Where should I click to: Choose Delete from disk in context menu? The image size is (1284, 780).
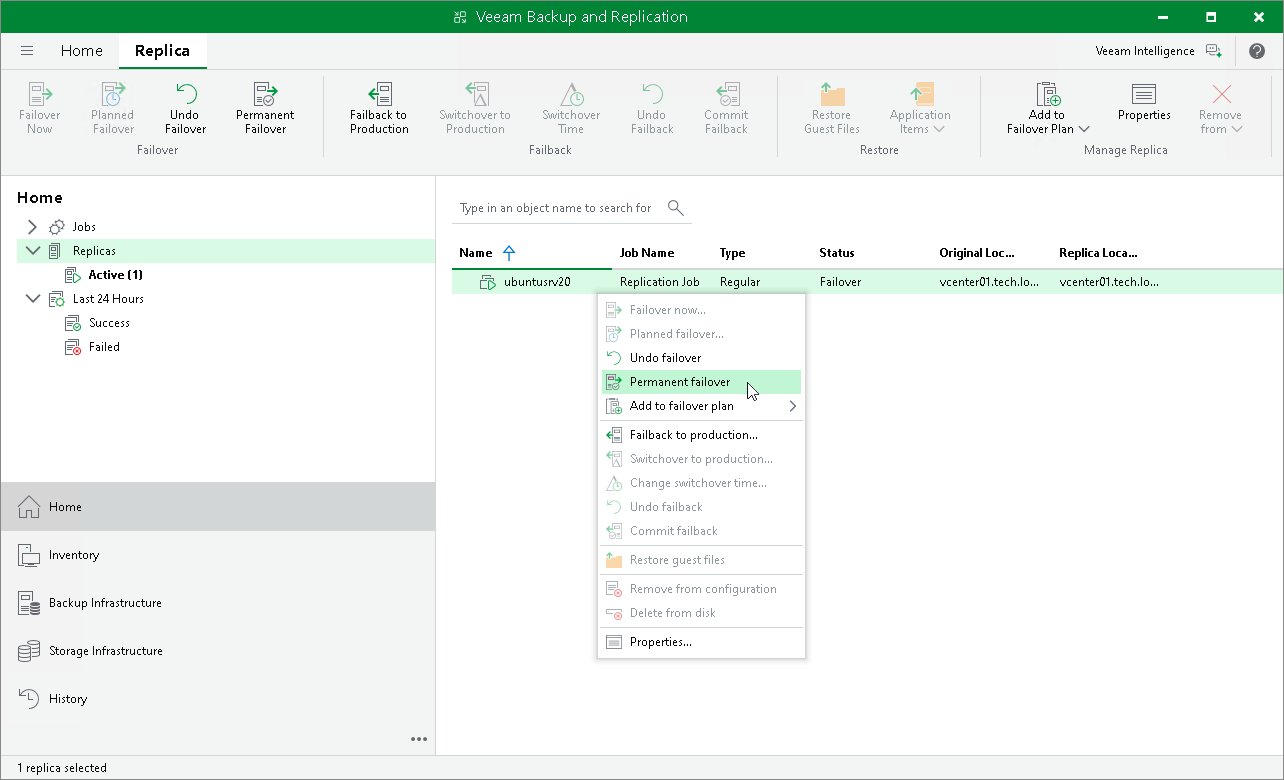(701, 613)
